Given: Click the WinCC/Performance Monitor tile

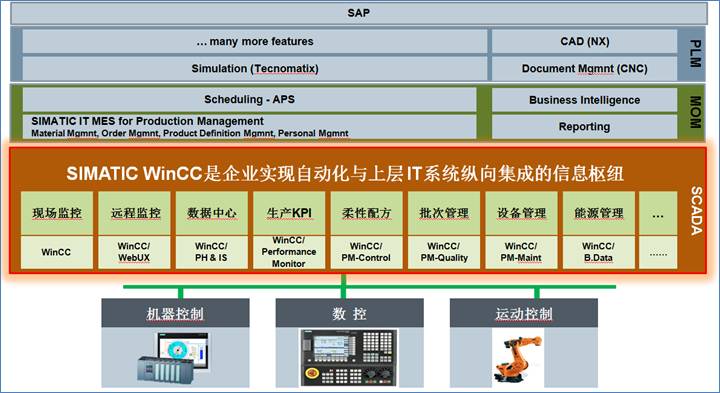Looking at the screenshot, I should (289, 252).
